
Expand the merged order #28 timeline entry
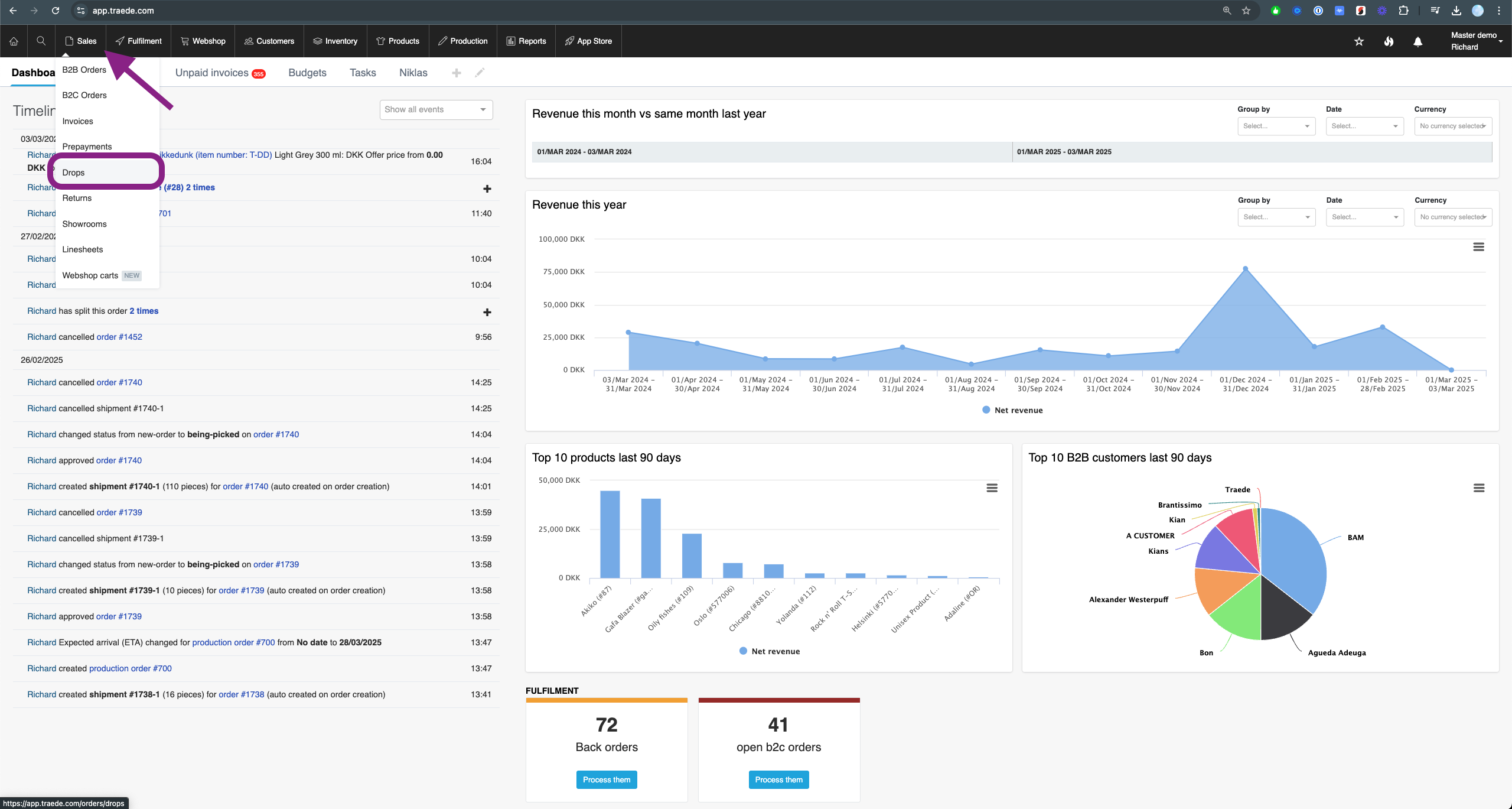tap(487, 189)
